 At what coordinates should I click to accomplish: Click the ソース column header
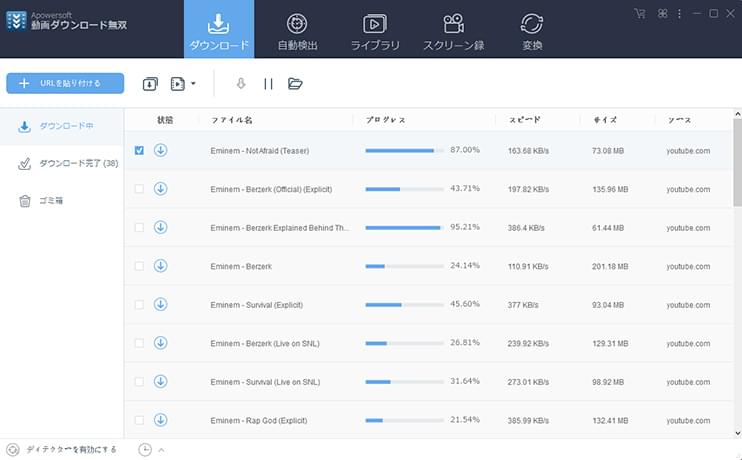pyautogui.click(x=679, y=120)
